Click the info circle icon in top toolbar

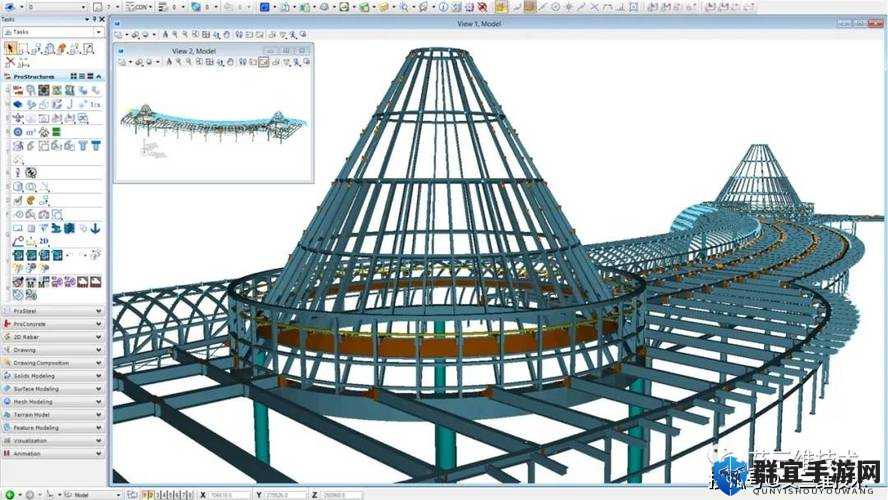pyautogui.click(x=443, y=7)
